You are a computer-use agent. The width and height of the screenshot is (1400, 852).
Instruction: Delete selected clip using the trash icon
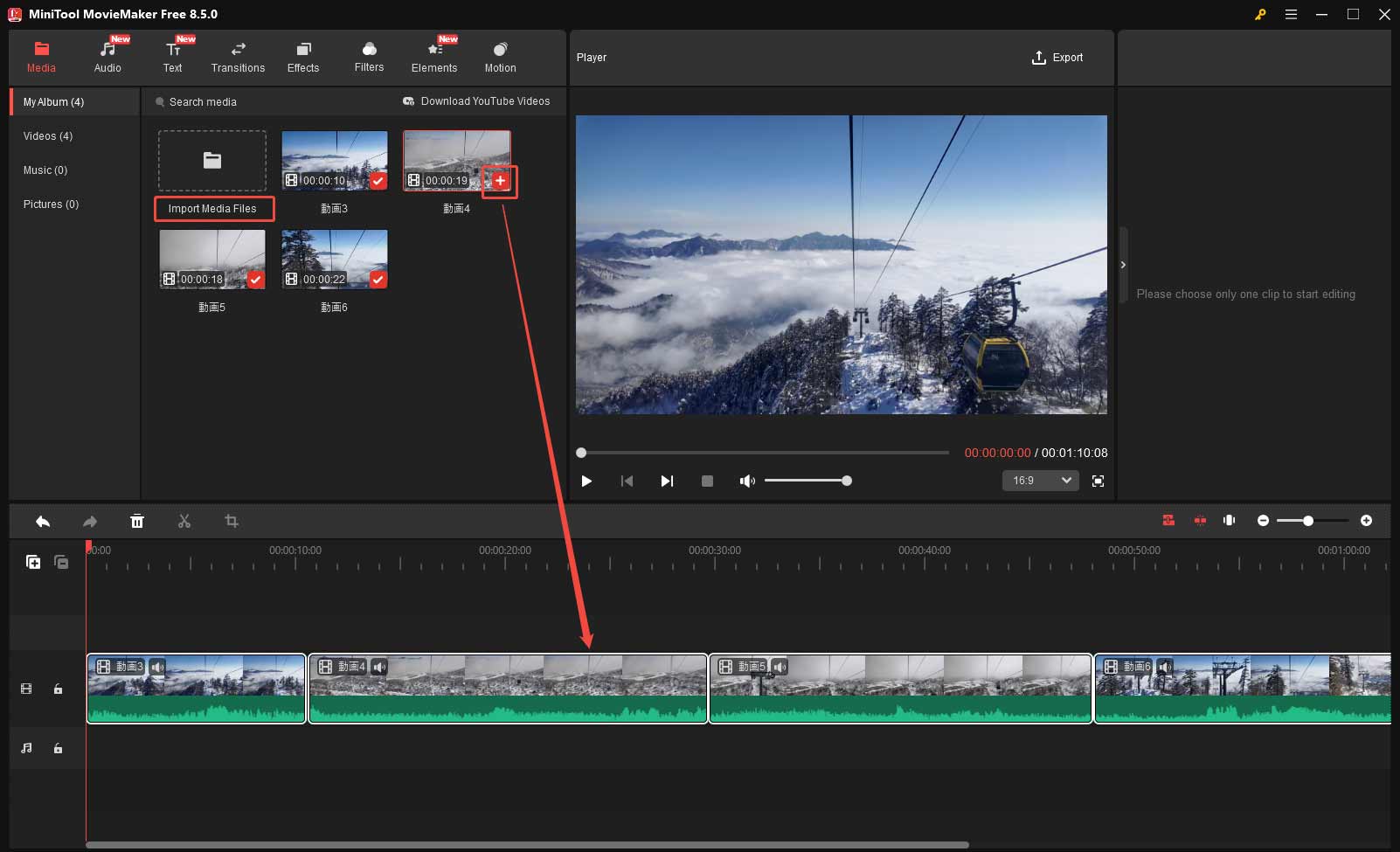(137, 521)
